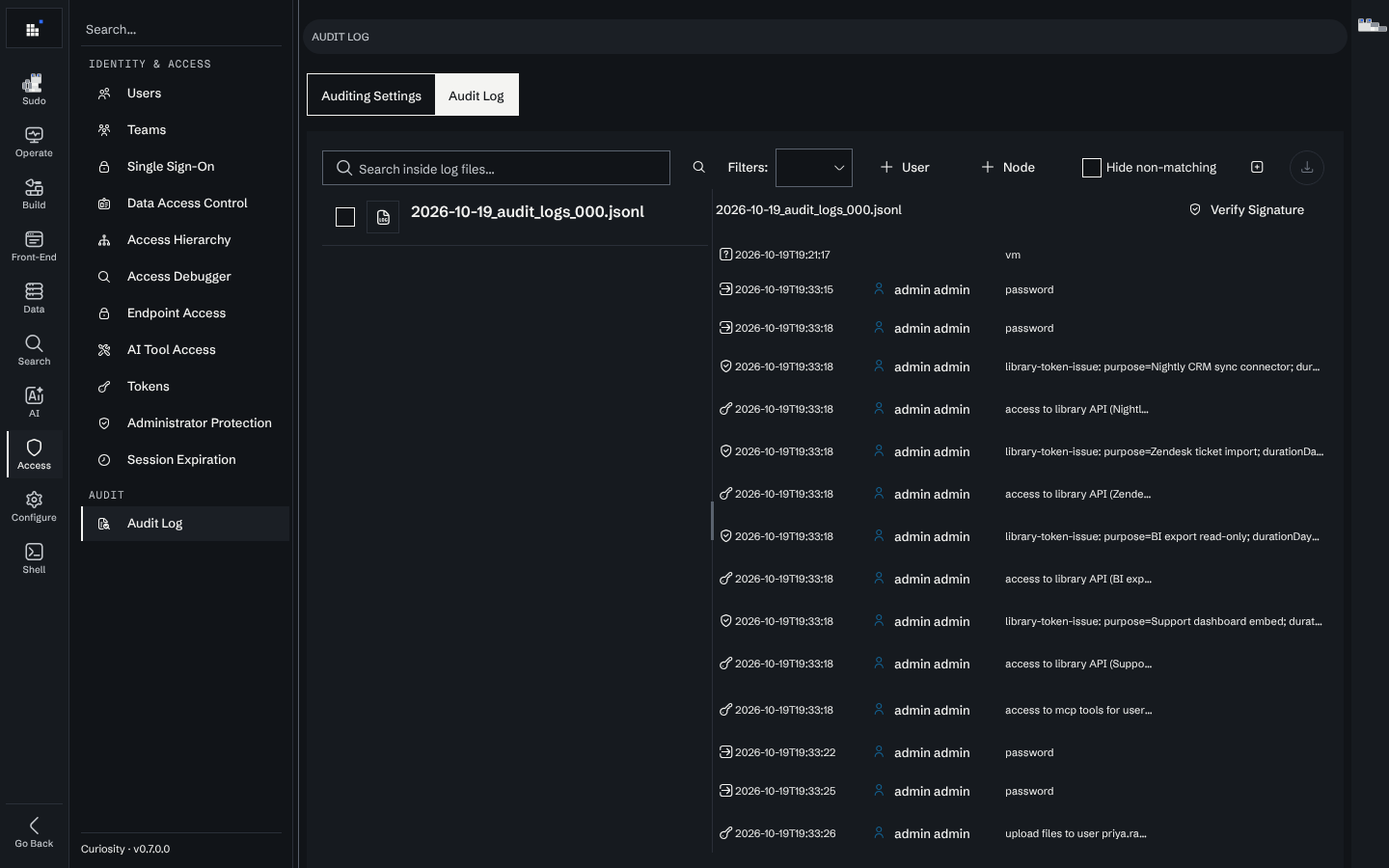Select the Support dashboard embed token entry
The width and height of the screenshot is (1389, 868).
[x=1021, y=621]
